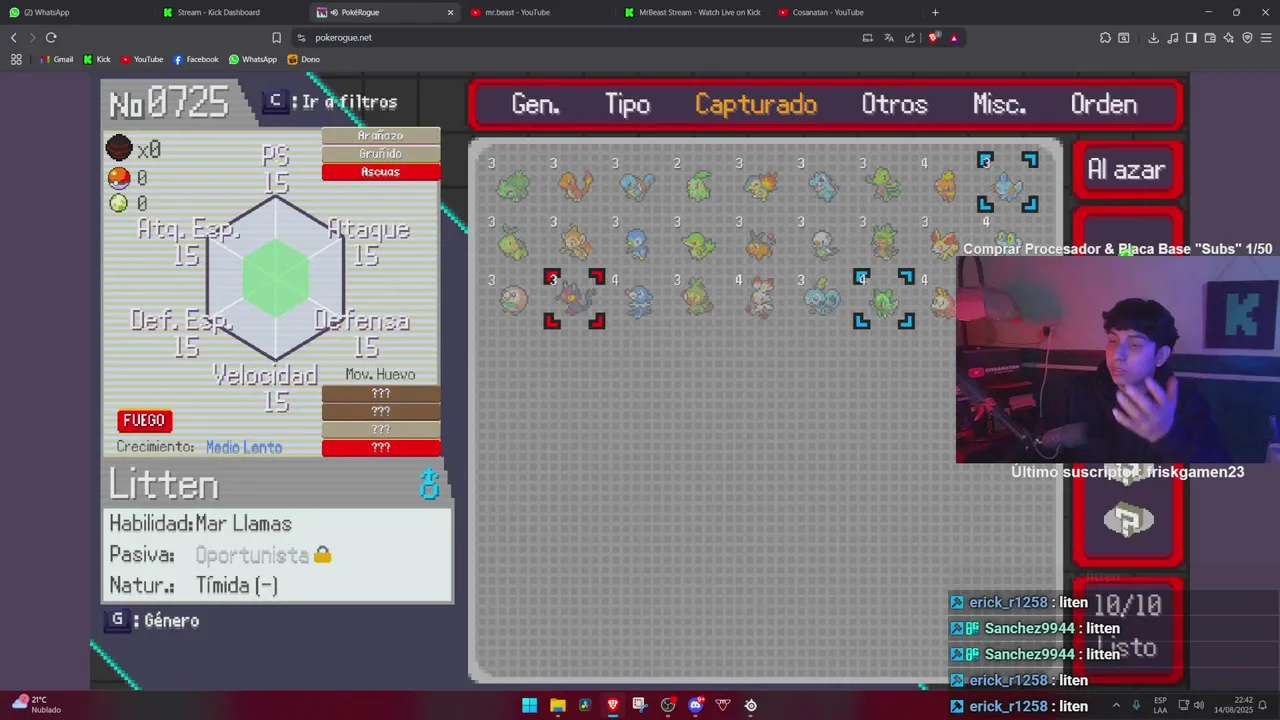Select the Treecko starter sprite
Screen dimensions: 1280x720
tap(885, 185)
